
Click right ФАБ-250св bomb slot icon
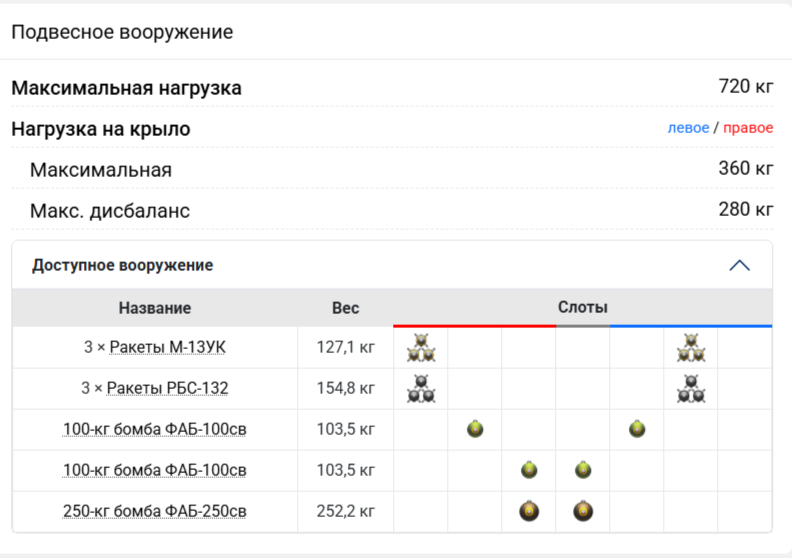(583, 512)
